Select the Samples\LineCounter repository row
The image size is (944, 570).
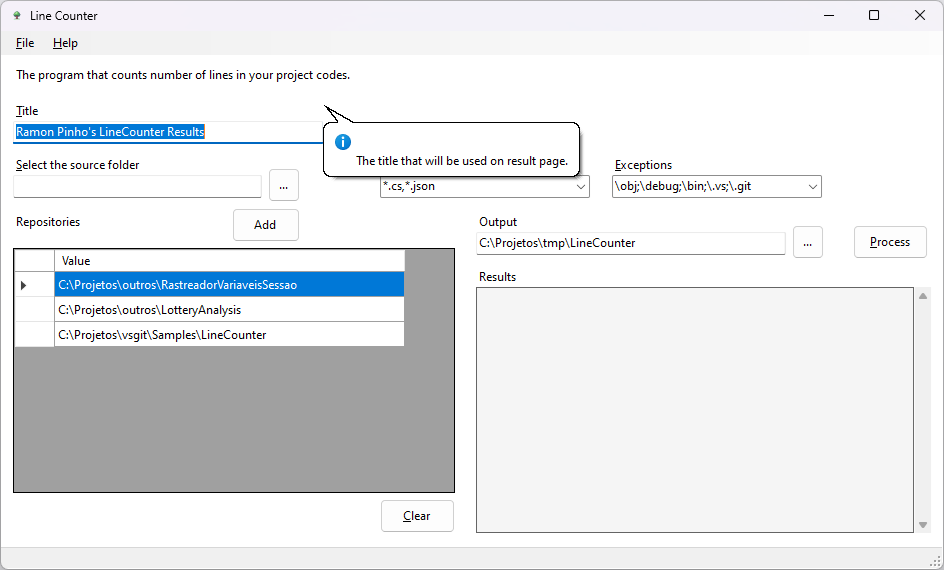(229, 335)
